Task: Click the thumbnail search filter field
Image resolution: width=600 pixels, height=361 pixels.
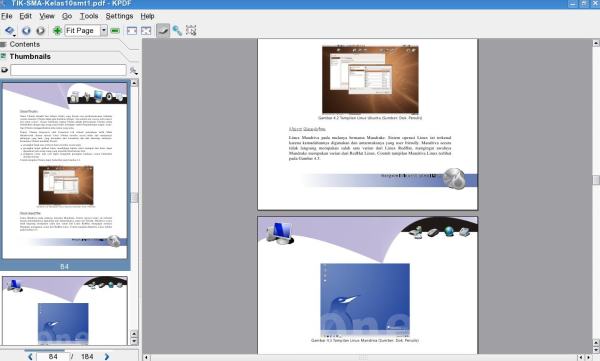Action: tap(68, 70)
